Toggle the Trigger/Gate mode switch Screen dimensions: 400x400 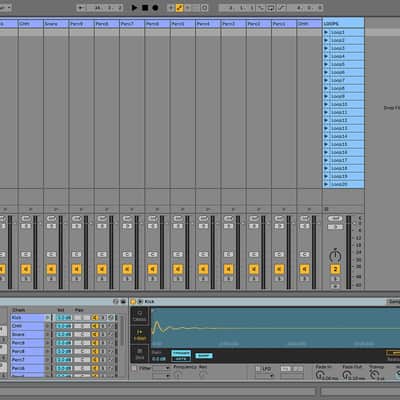pyautogui.click(x=181, y=356)
